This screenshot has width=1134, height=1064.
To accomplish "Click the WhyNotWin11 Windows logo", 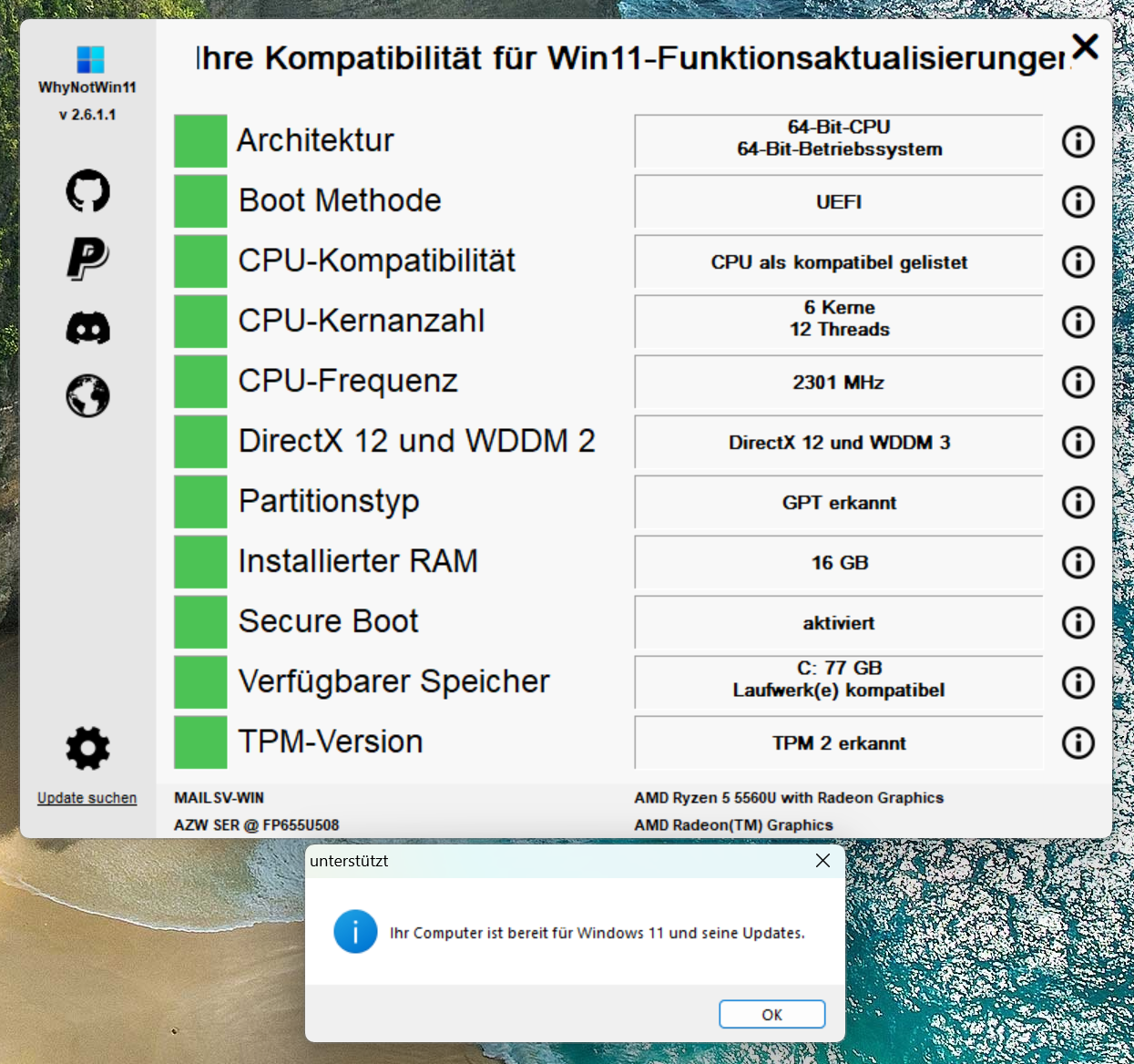I will [x=90, y=59].
